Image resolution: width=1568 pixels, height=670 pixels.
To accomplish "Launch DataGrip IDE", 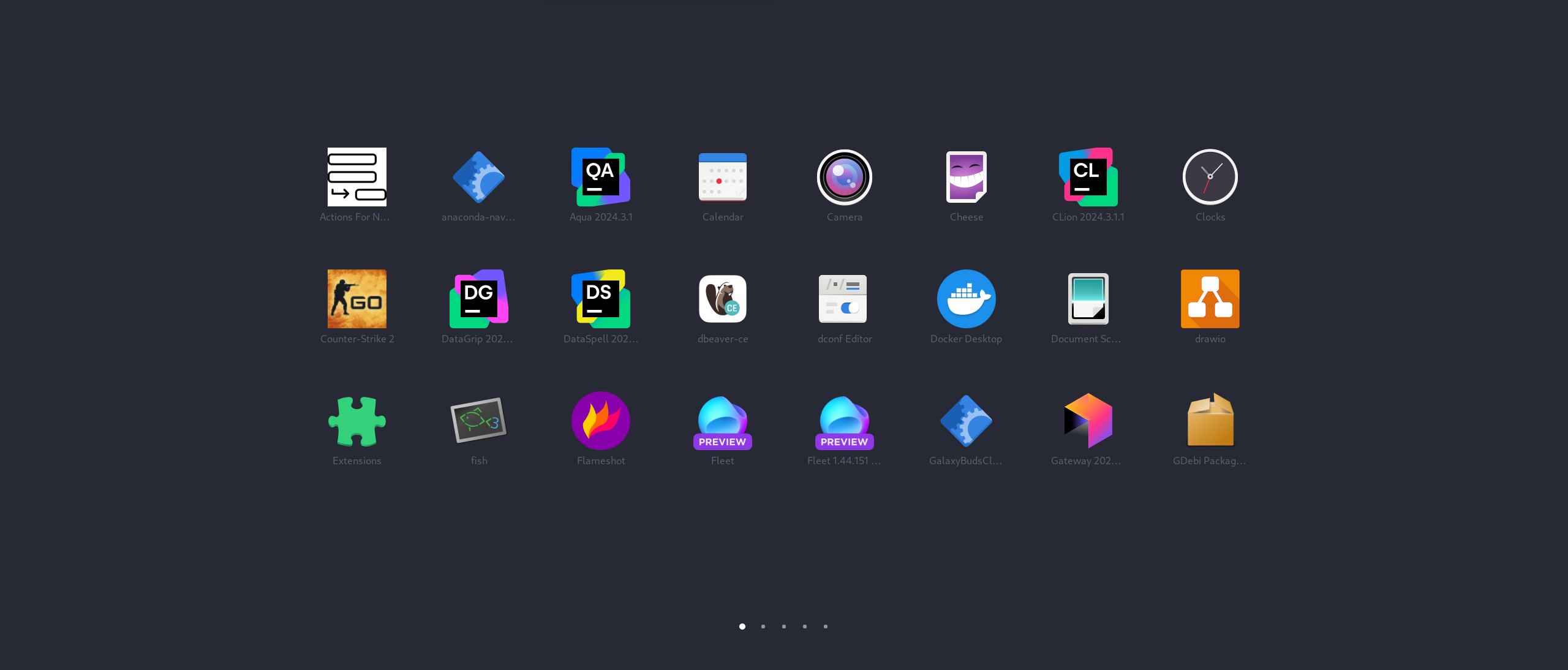I will click(478, 299).
